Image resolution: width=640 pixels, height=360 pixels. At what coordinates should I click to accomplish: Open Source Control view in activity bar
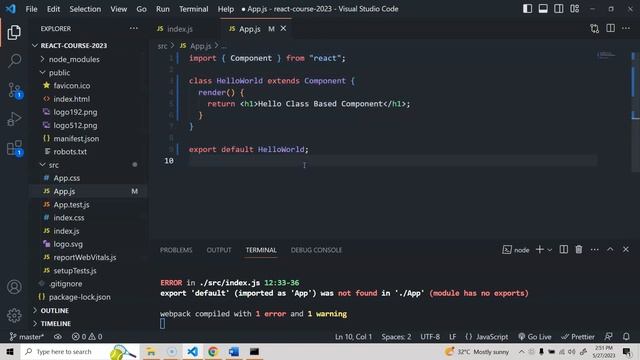[x=15, y=90]
